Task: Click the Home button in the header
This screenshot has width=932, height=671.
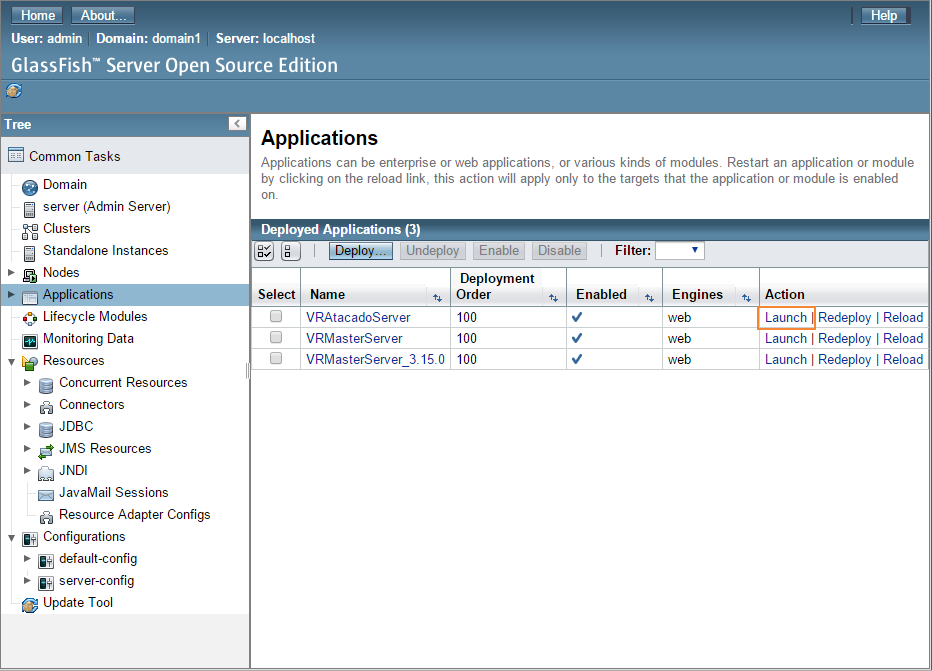Action: coord(37,15)
